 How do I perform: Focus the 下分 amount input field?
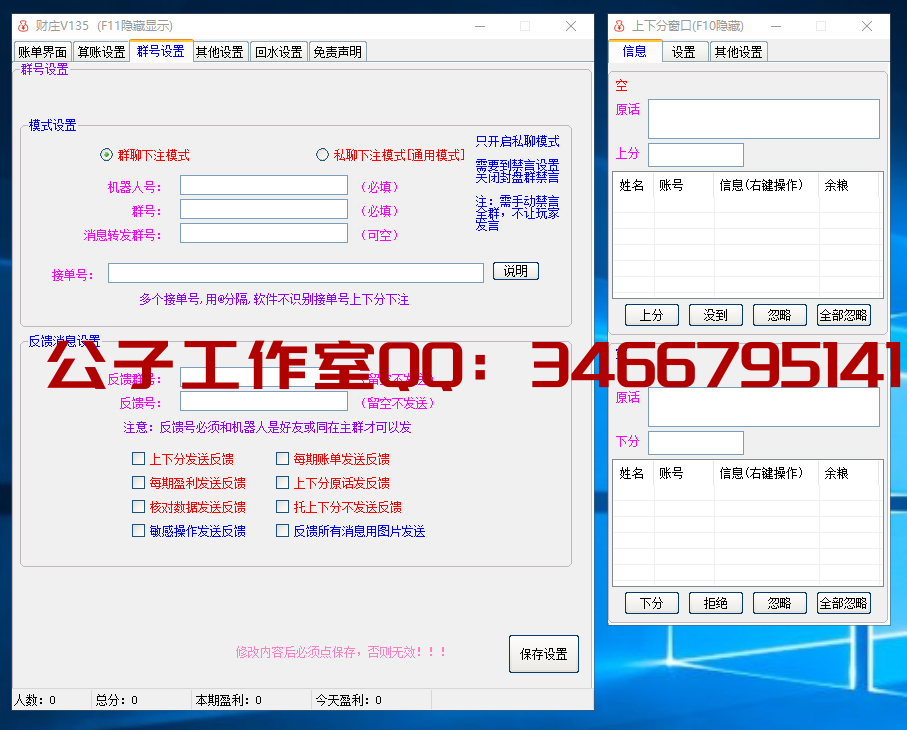[x=696, y=443]
